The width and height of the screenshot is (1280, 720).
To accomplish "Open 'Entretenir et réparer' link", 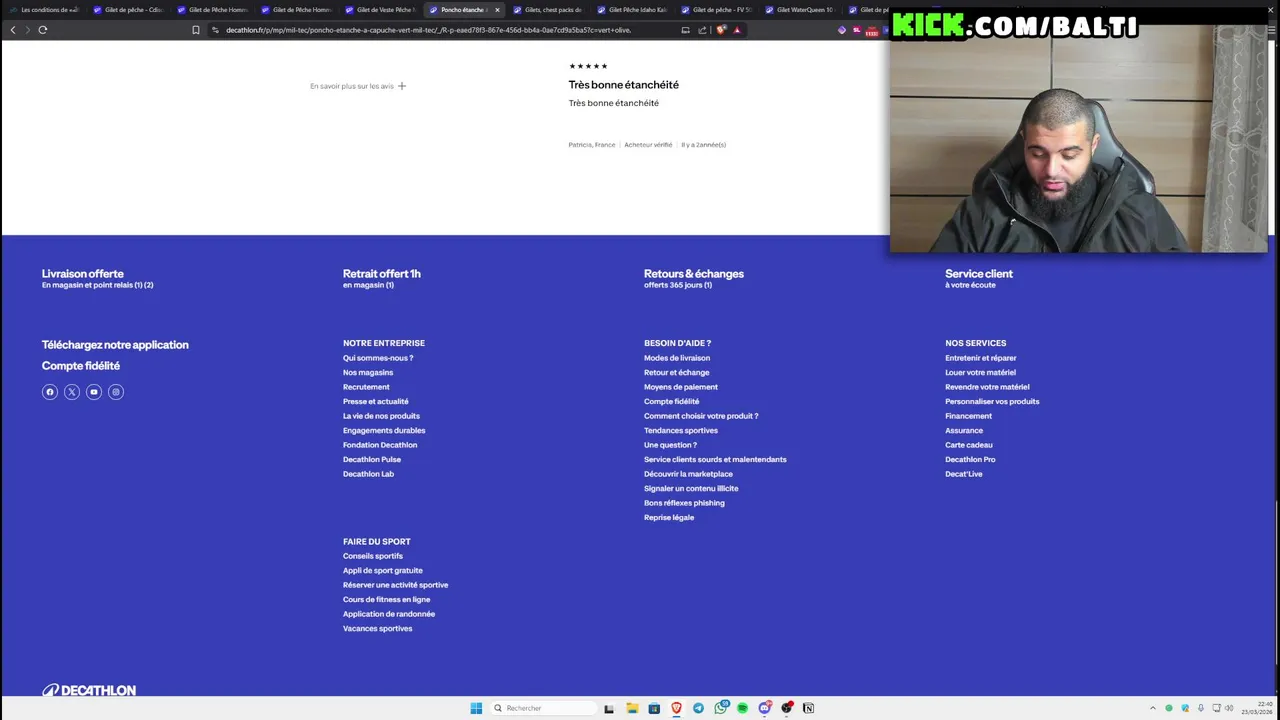I will click(x=981, y=358).
